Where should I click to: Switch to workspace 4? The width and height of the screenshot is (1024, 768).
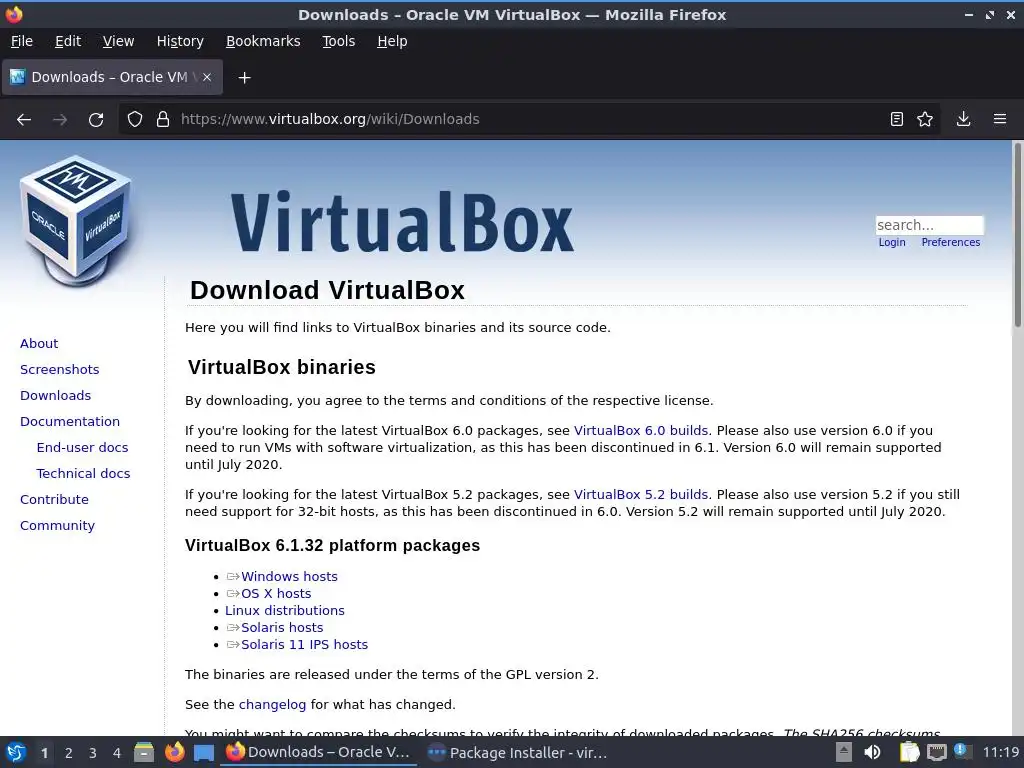click(x=117, y=753)
